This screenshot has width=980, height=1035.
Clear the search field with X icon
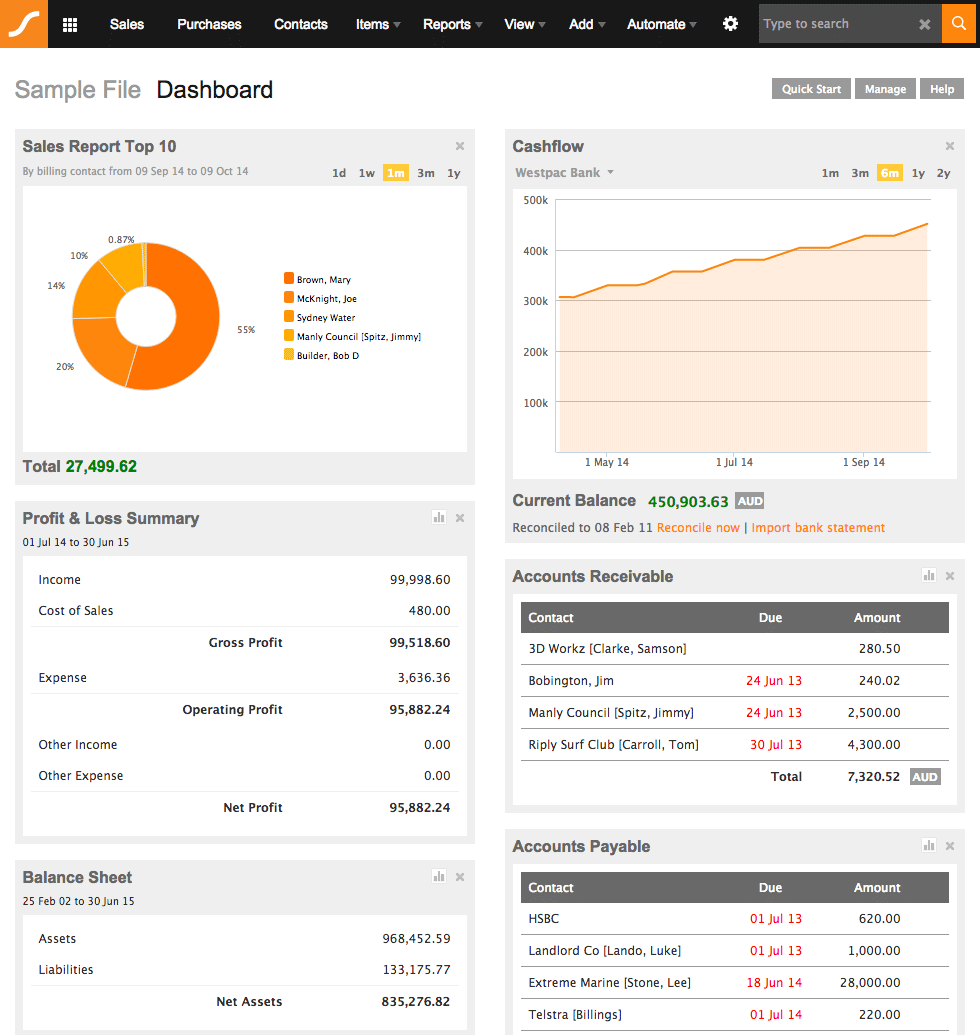pyautogui.click(x=925, y=24)
